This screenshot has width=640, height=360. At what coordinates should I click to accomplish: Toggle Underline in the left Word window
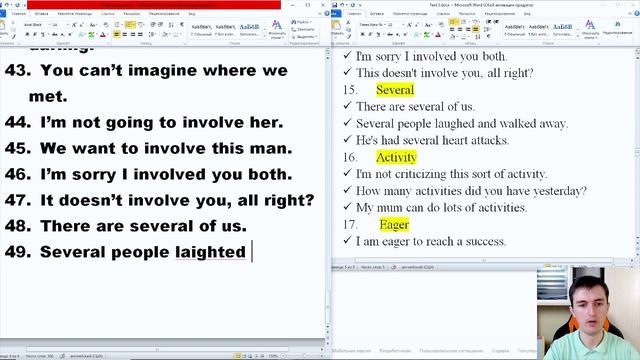(x=42, y=35)
